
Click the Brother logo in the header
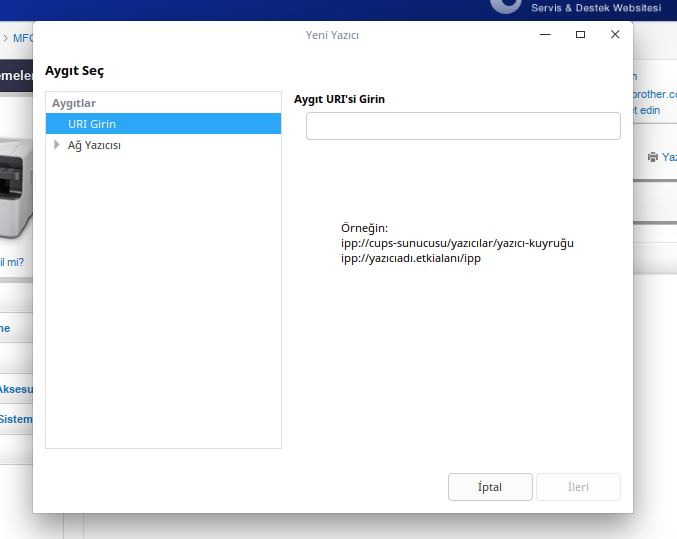[x=506, y=5]
